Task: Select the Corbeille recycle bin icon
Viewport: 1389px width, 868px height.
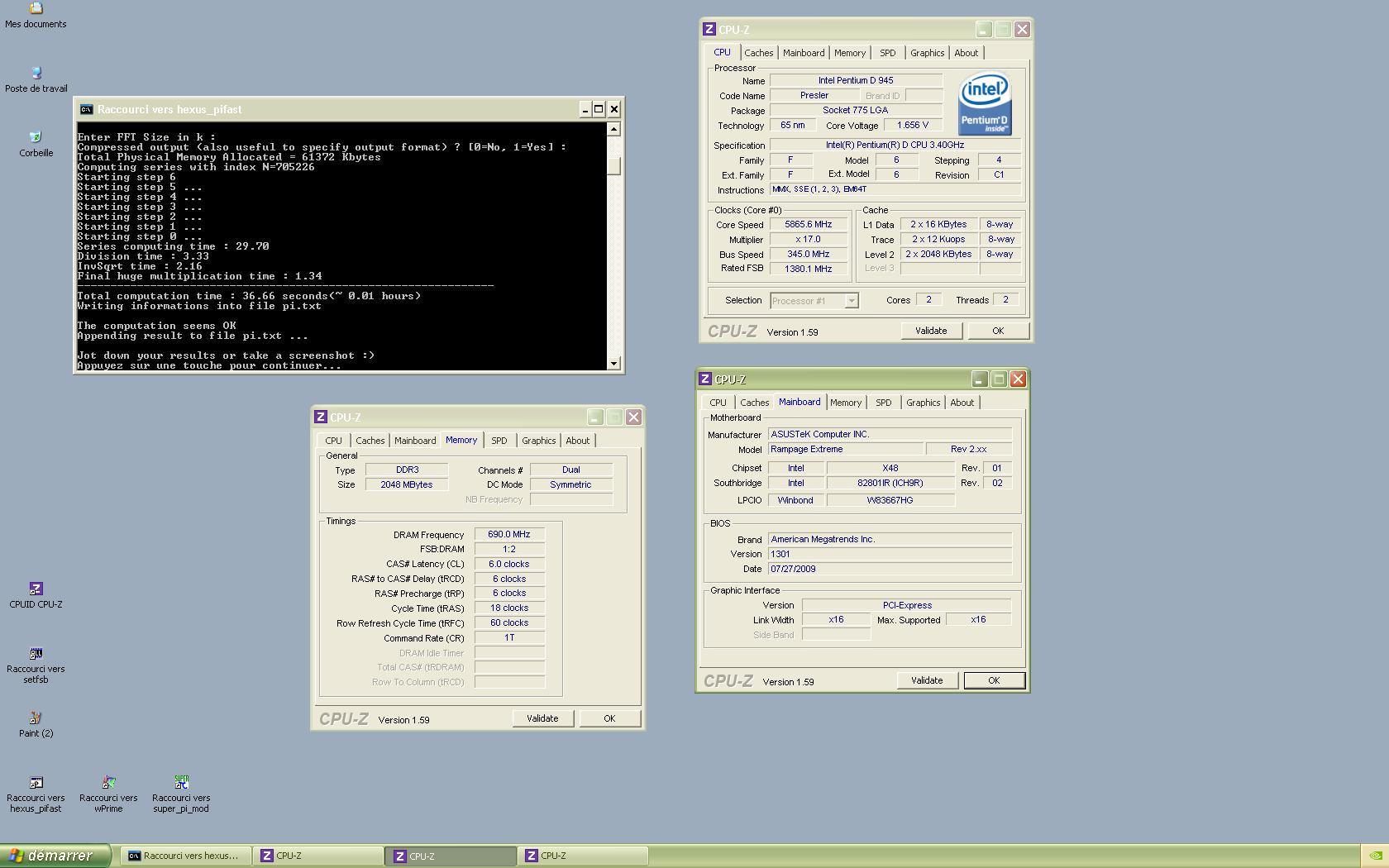Action: coord(36,144)
